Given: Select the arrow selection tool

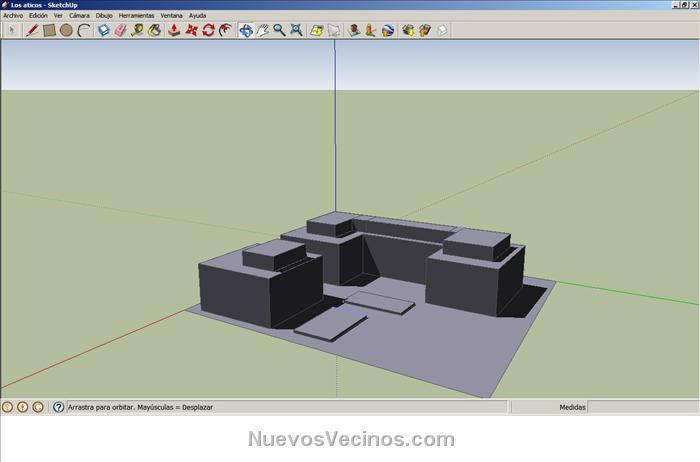Looking at the screenshot, I should (12, 30).
